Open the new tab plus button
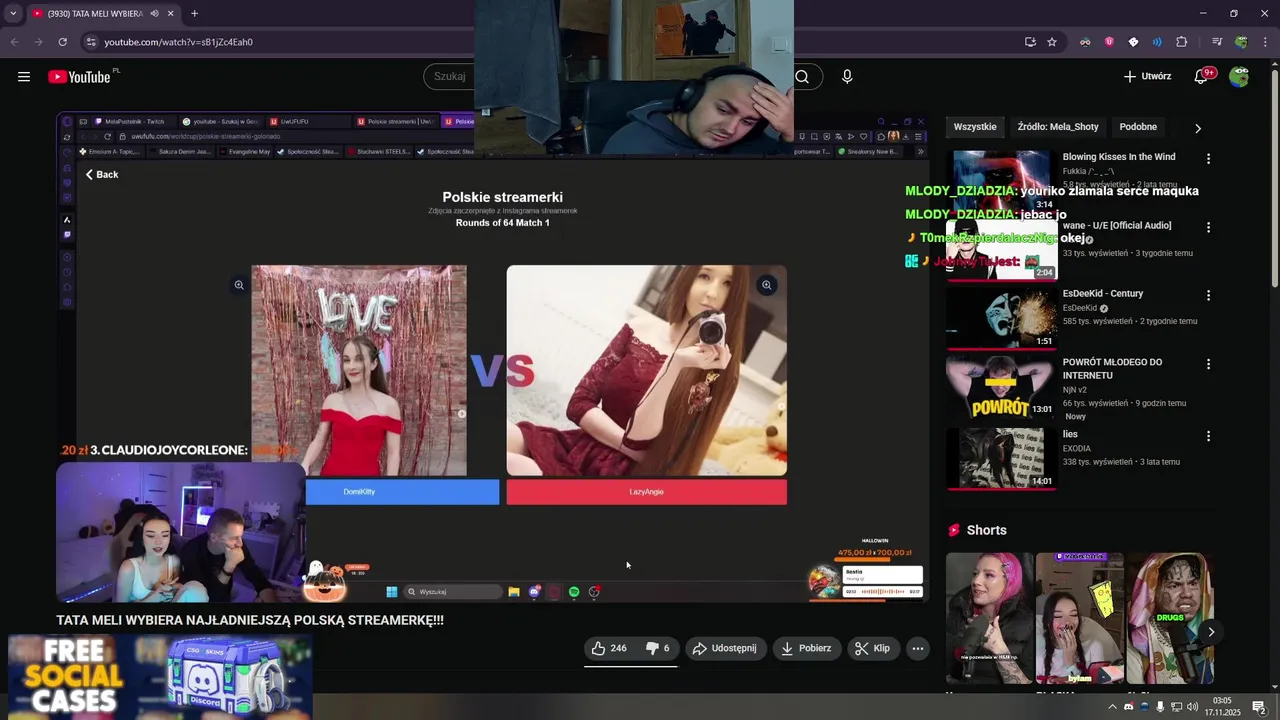This screenshot has width=1280, height=720. click(x=194, y=14)
